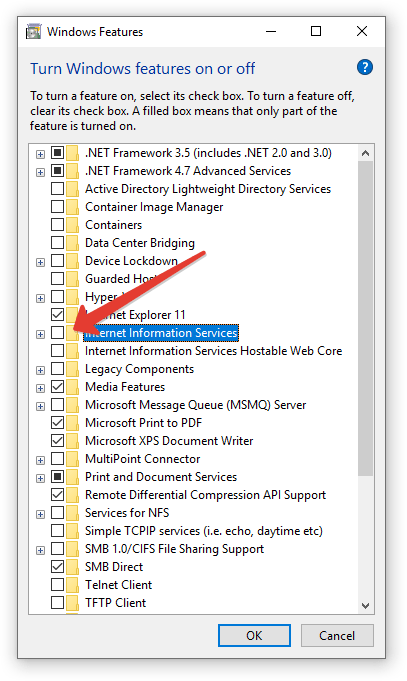
Task: Toggle the Hyper-V checkbox
Action: pos(57,297)
